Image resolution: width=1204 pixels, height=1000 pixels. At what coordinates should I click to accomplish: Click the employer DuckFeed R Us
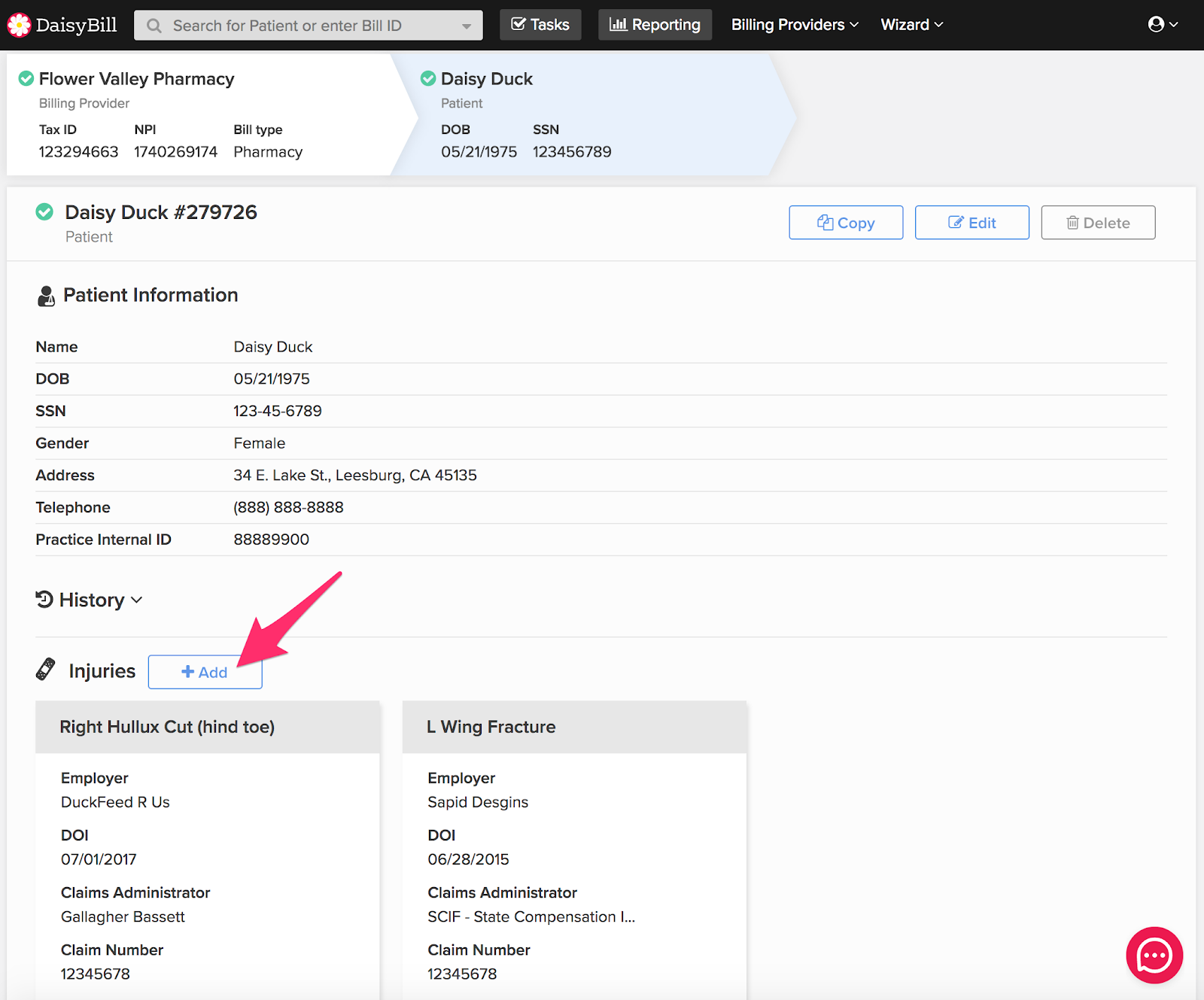(x=115, y=802)
